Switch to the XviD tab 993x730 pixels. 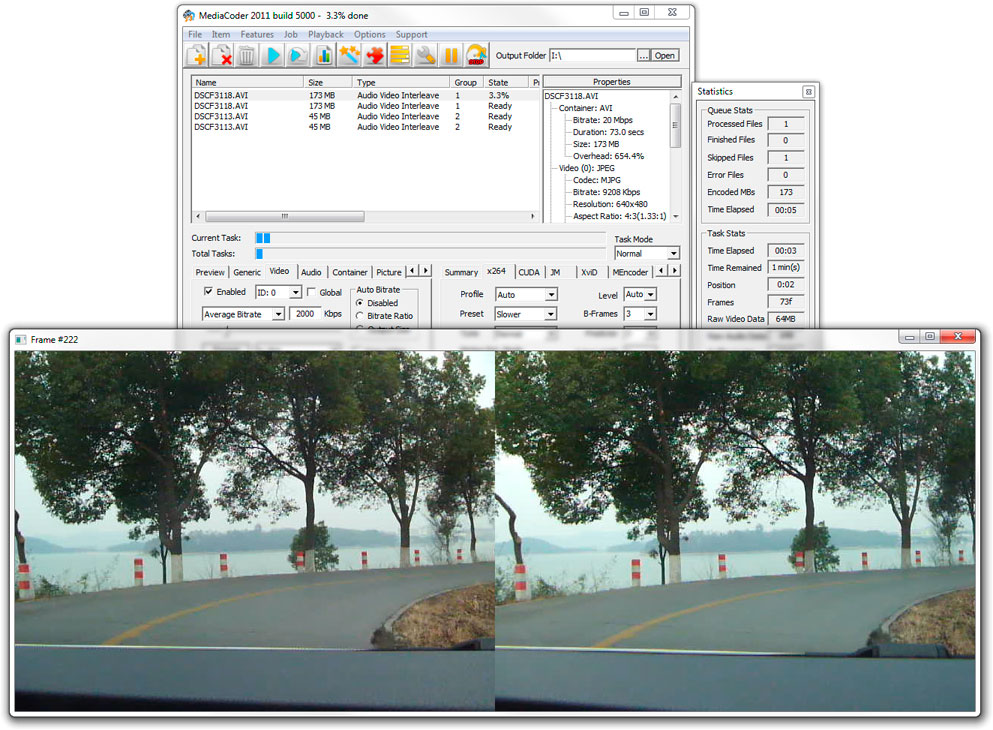pyautogui.click(x=589, y=272)
